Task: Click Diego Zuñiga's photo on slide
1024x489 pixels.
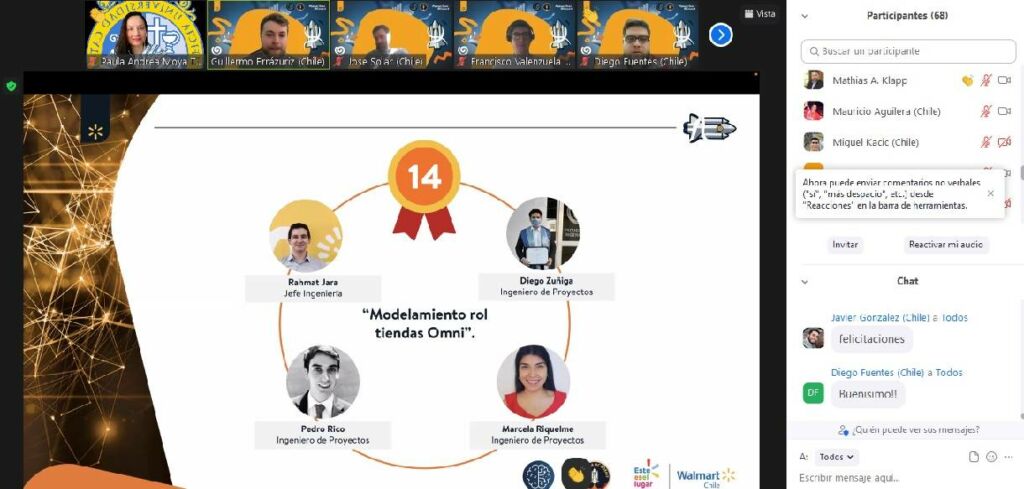Action: point(542,233)
